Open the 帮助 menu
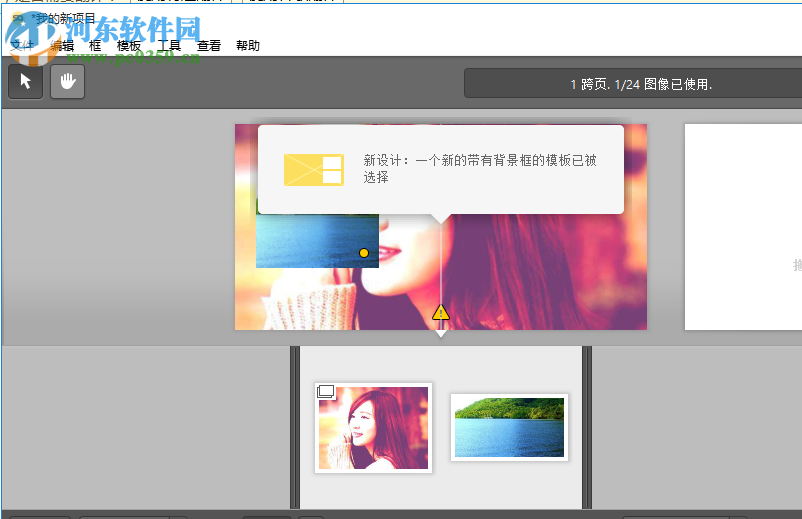This screenshot has width=802, height=519. pyautogui.click(x=248, y=46)
